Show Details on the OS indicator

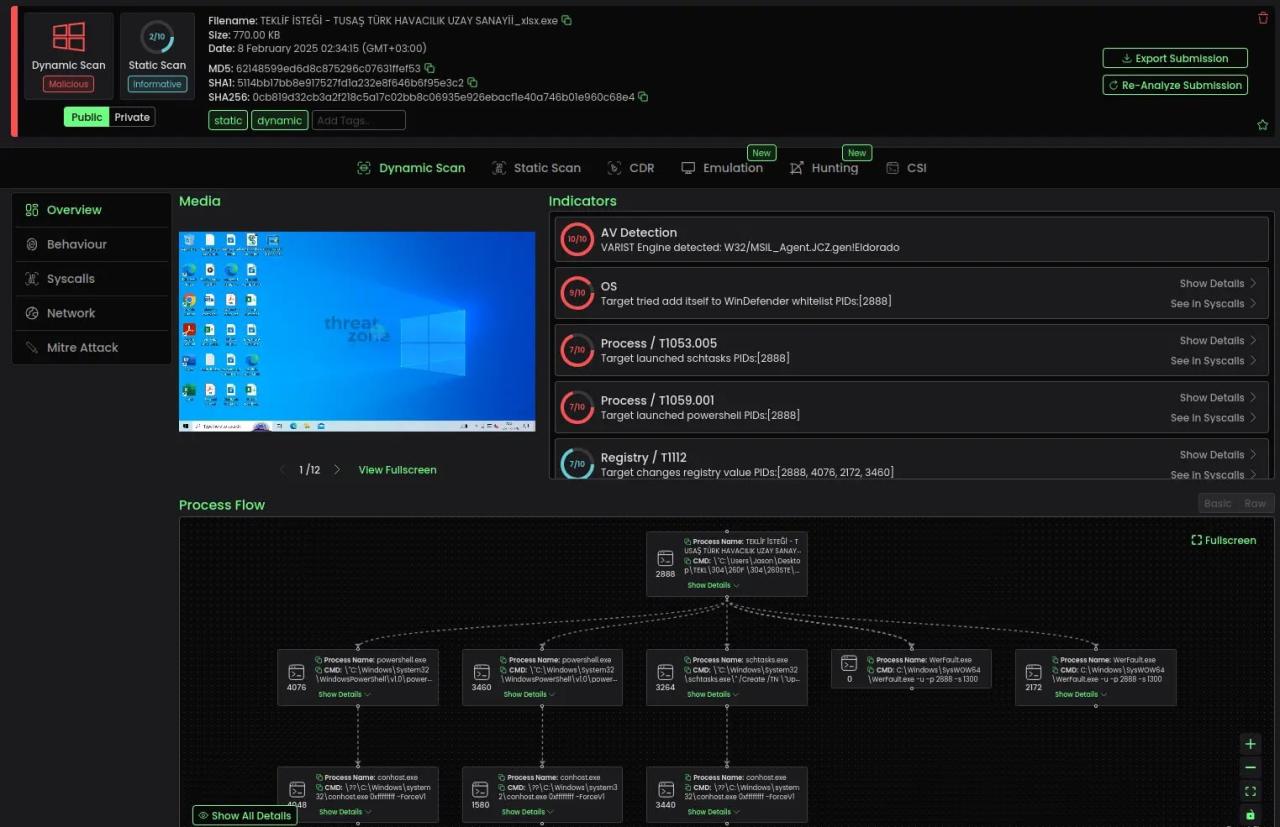tap(1211, 283)
